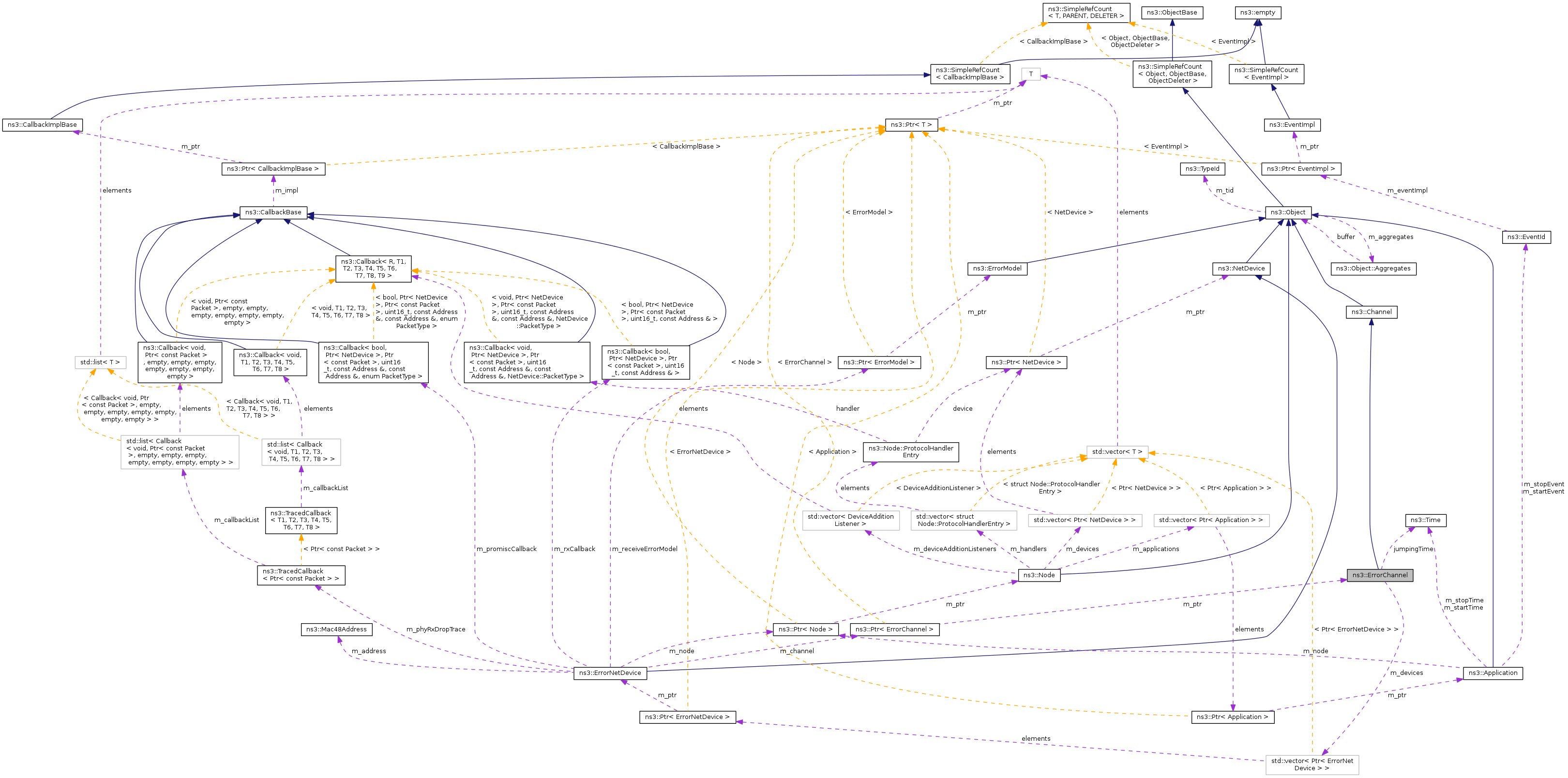Open ns3::SimpleRefCount< T, PARENT, DELETER > node

[x=1086, y=12]
